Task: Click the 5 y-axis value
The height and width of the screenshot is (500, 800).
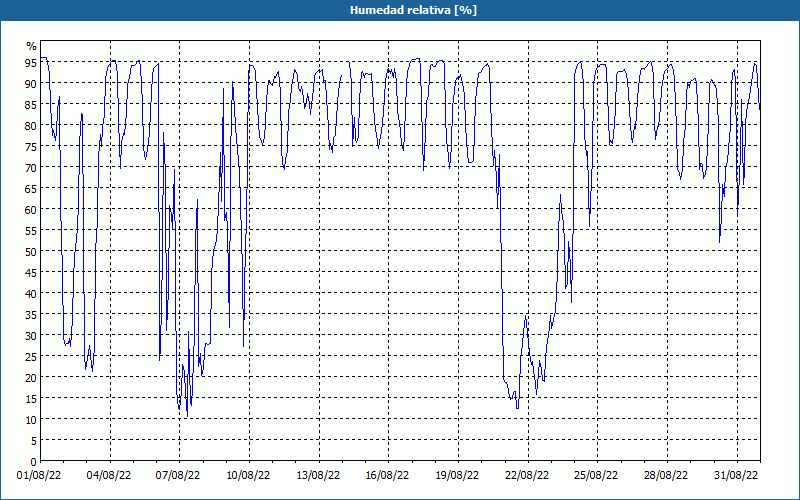Action: (34, 440)
